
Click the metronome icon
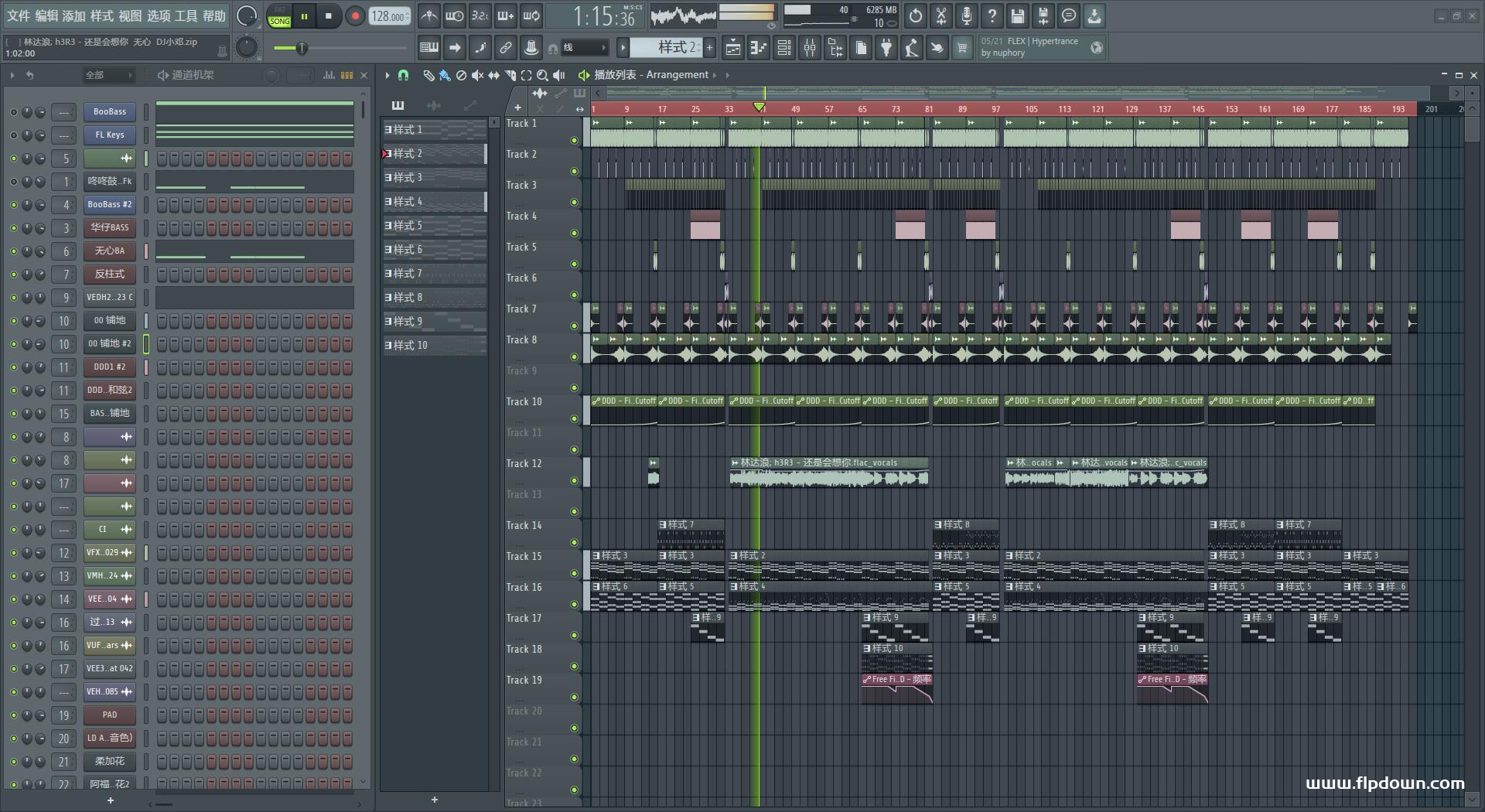428,15
